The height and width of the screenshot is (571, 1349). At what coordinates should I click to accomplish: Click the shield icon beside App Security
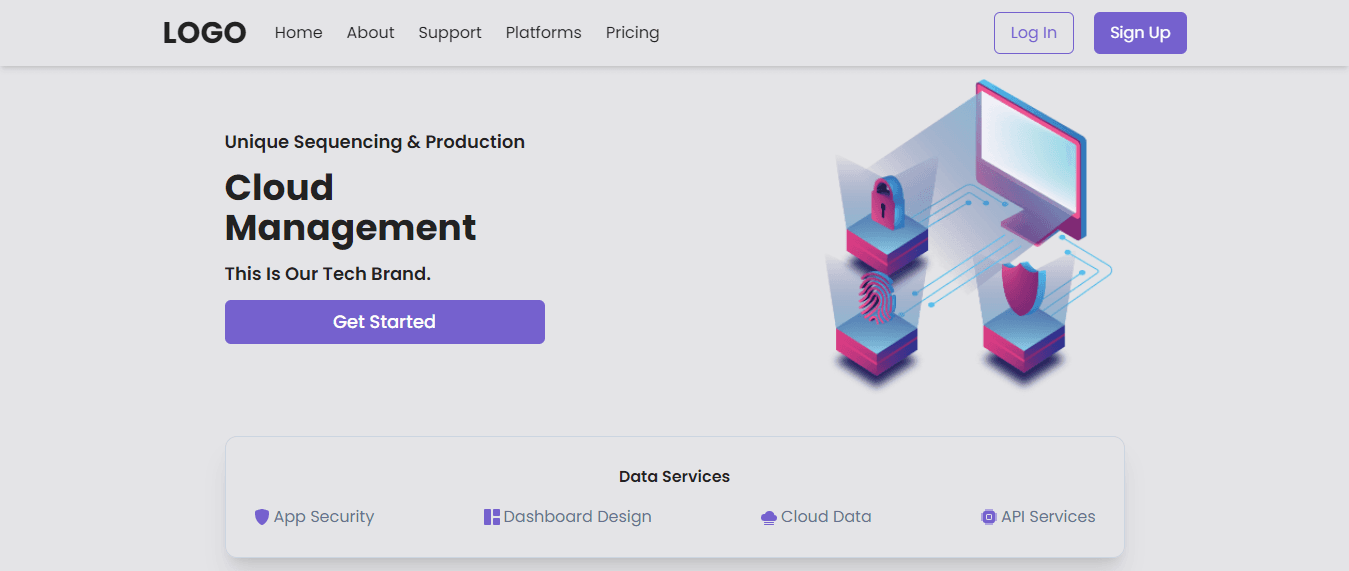pos(262,517)
